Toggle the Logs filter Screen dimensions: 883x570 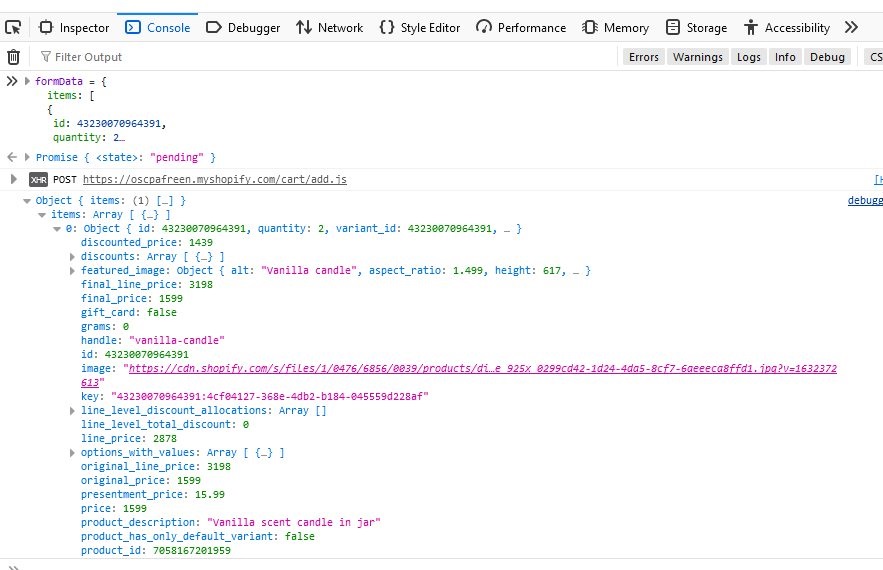(748, 57)
